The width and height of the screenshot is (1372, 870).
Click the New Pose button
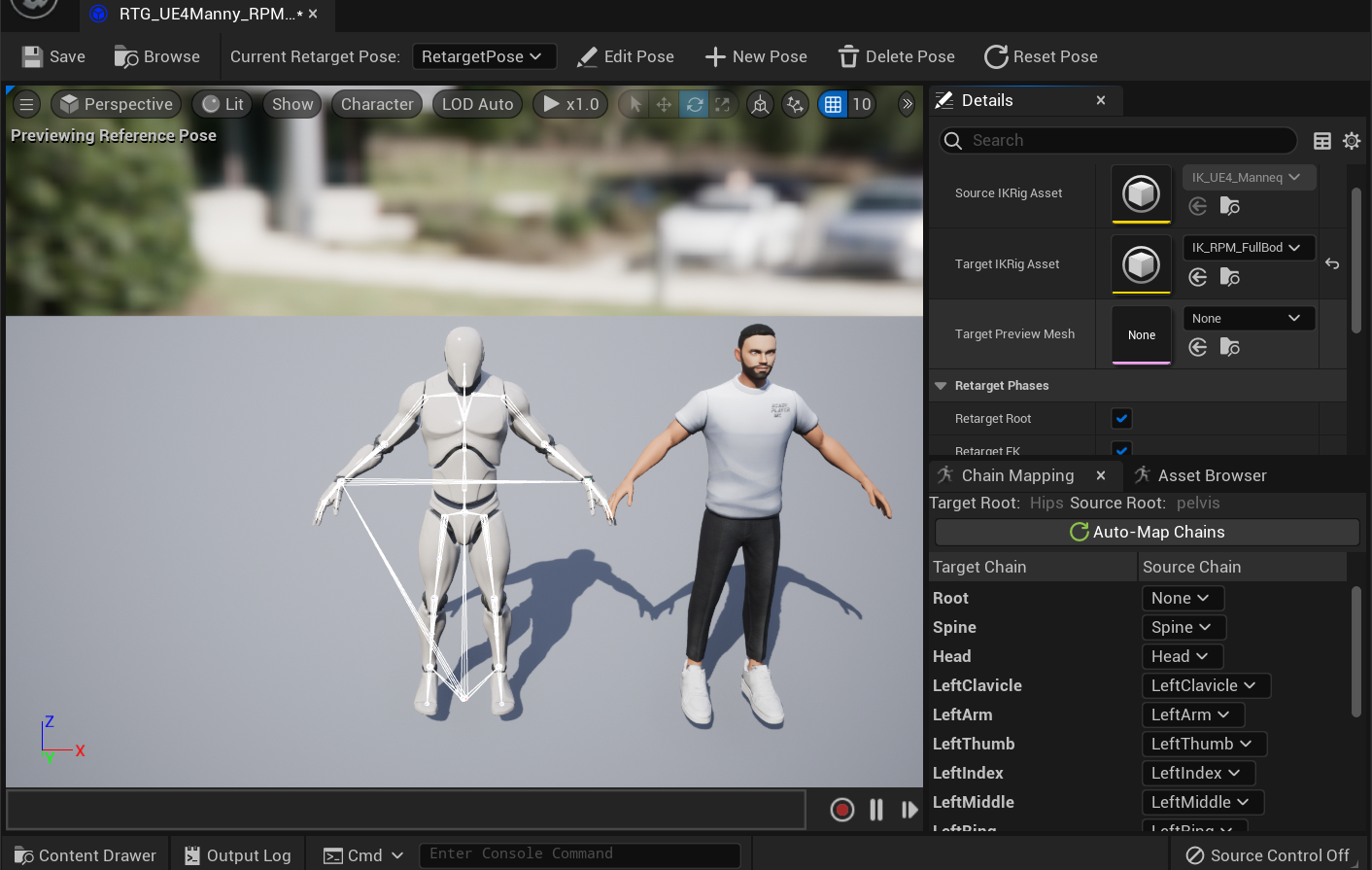coord(756,55)
